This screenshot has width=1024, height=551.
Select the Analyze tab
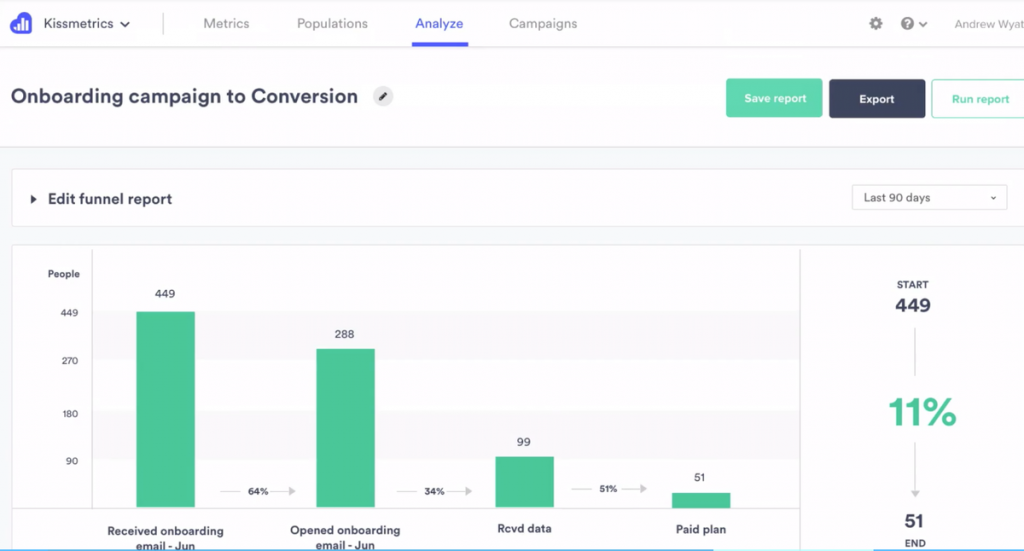[439, 24]
